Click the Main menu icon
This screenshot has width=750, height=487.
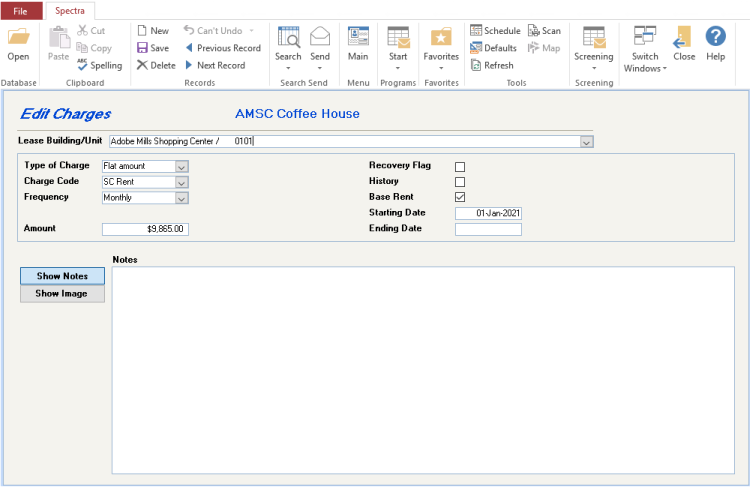coord(358,44)
